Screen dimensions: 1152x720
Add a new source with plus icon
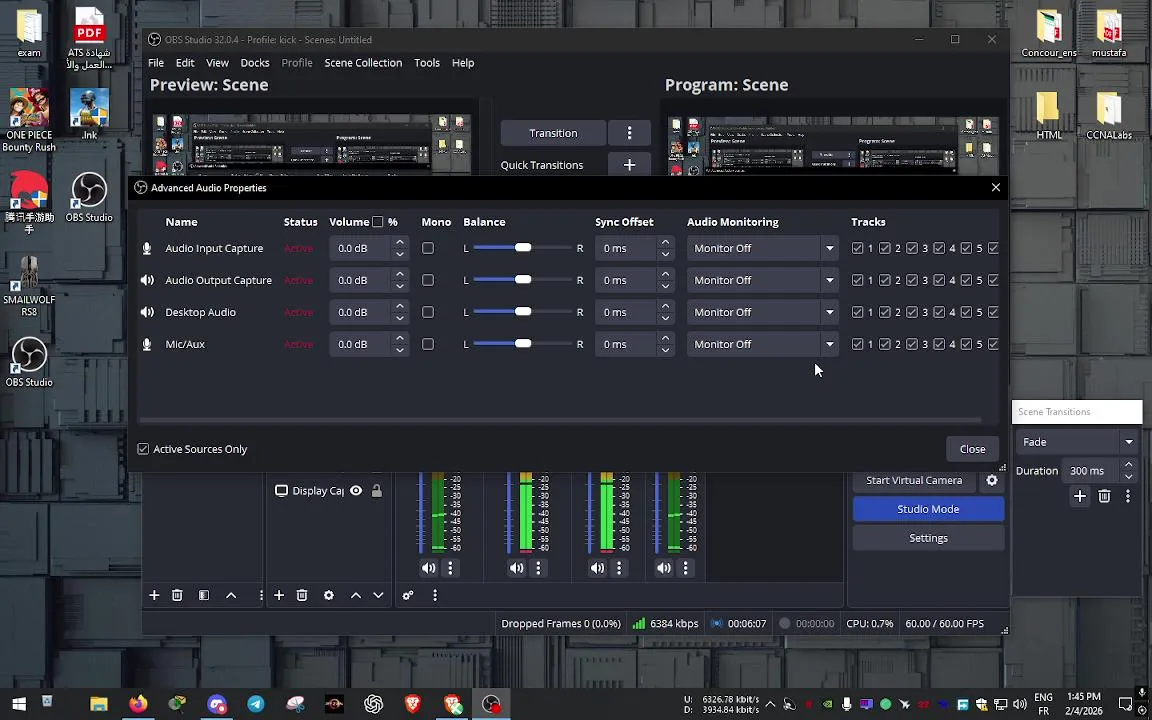pyautogui.click(x=279, y=595)
